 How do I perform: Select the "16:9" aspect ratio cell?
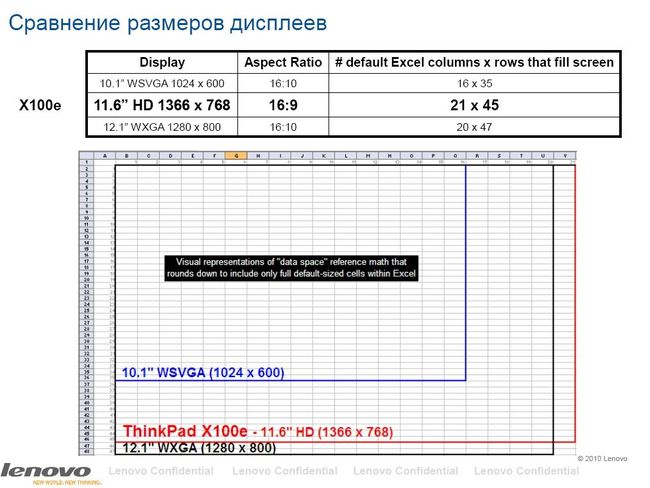[283, 105]
